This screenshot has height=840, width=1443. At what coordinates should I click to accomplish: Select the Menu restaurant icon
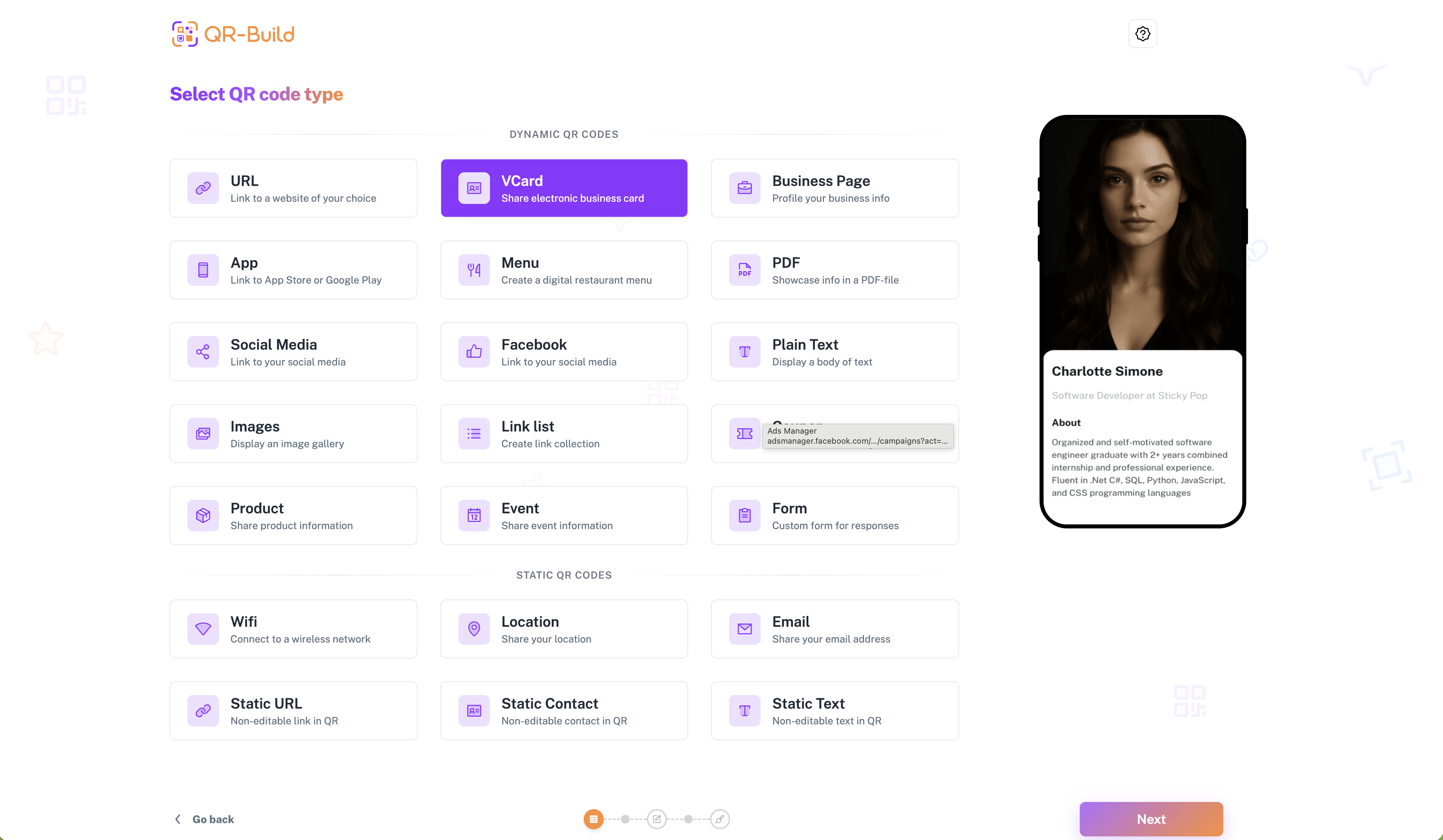473,270
